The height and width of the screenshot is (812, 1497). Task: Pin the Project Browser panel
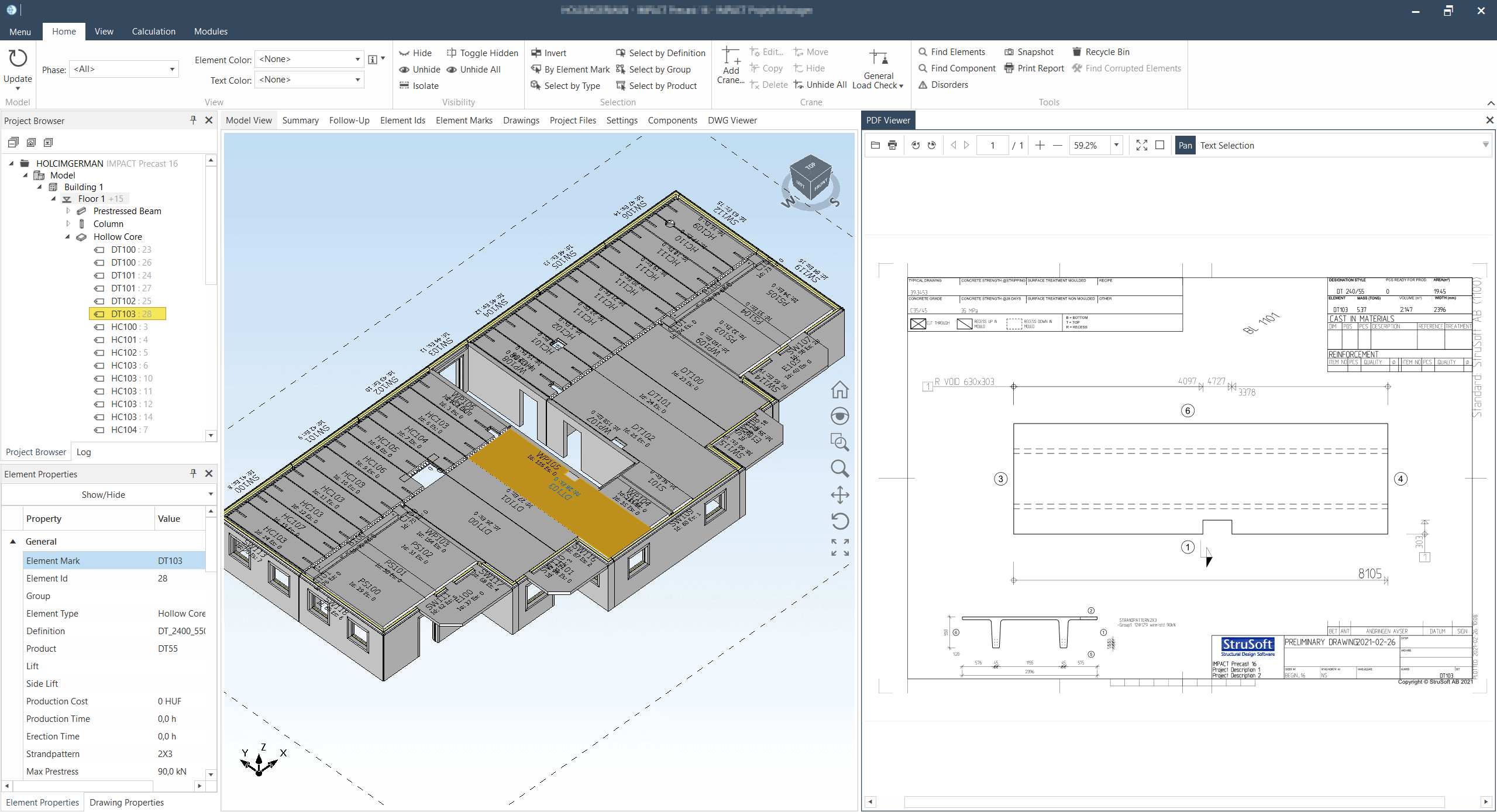[193, 120]
